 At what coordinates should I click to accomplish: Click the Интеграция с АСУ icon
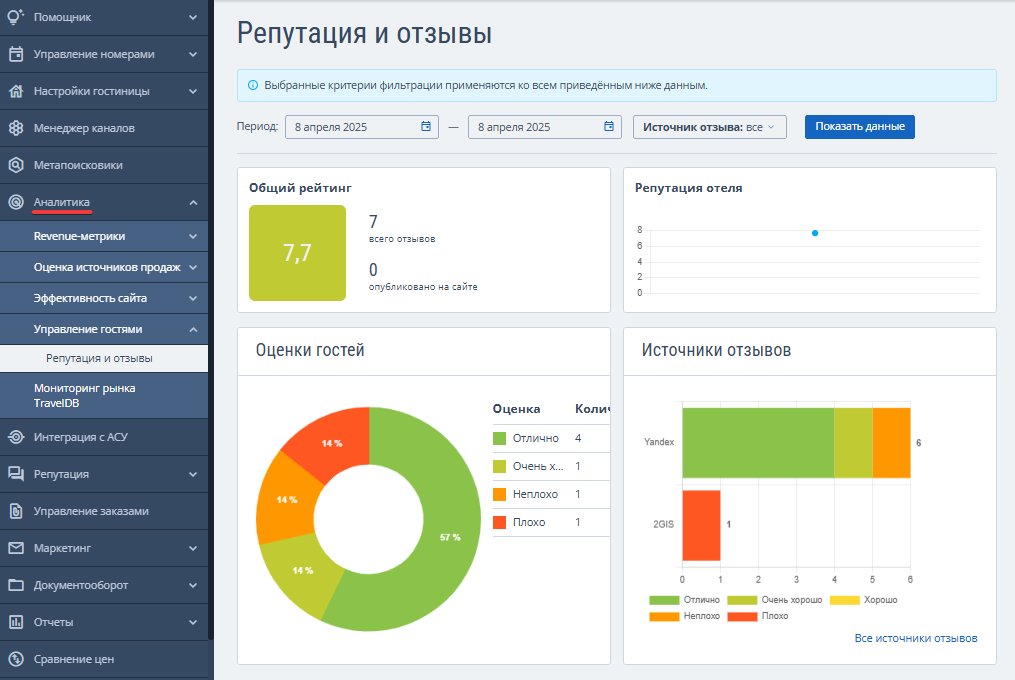(16, 437)
